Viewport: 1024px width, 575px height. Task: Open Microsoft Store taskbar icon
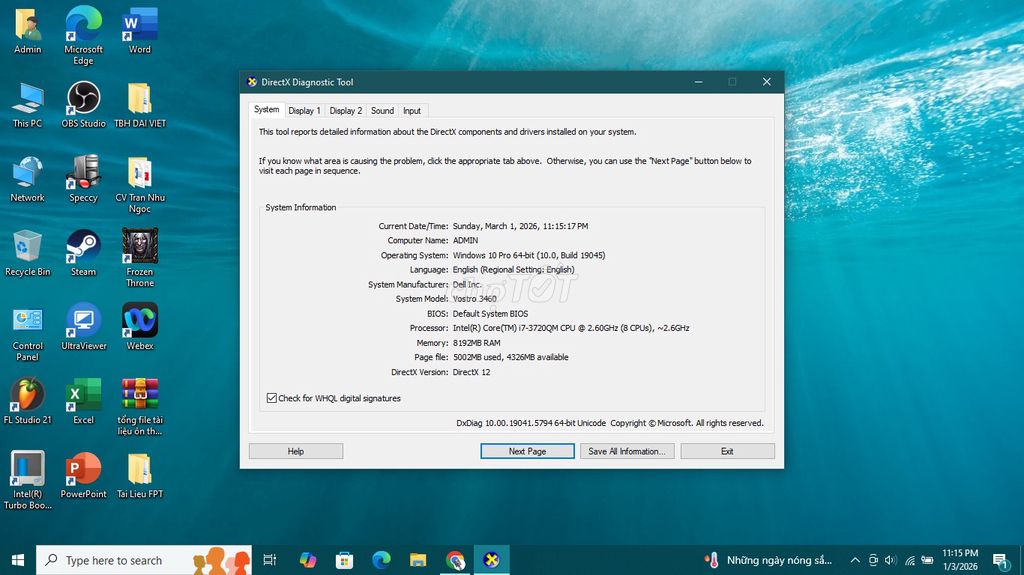(x=344, y=560)
